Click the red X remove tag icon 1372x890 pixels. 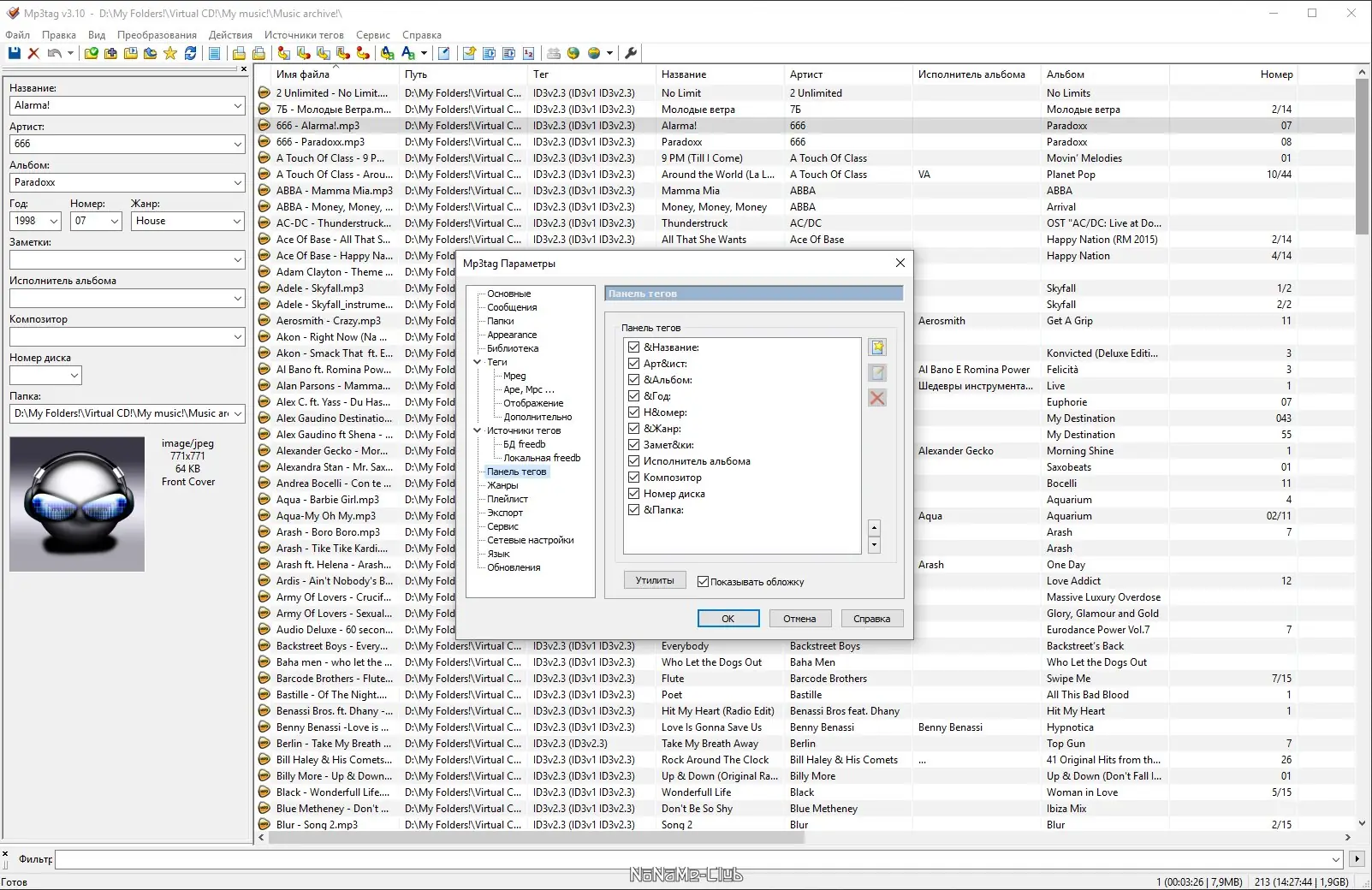coord(33,53)
